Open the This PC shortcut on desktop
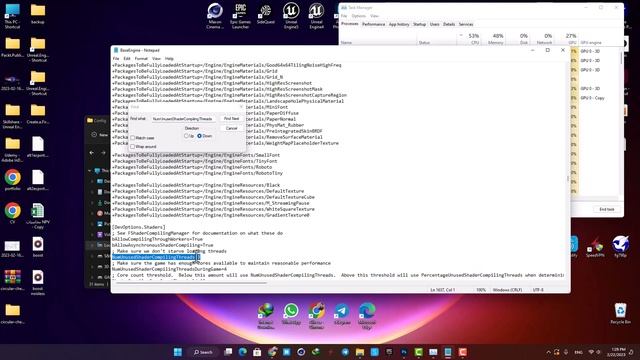Screen dimensions: 640x360 coord(12,16)
